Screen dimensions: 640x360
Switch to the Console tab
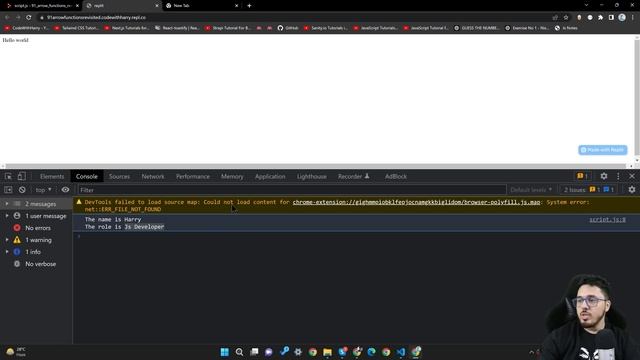tap(87, 176)
